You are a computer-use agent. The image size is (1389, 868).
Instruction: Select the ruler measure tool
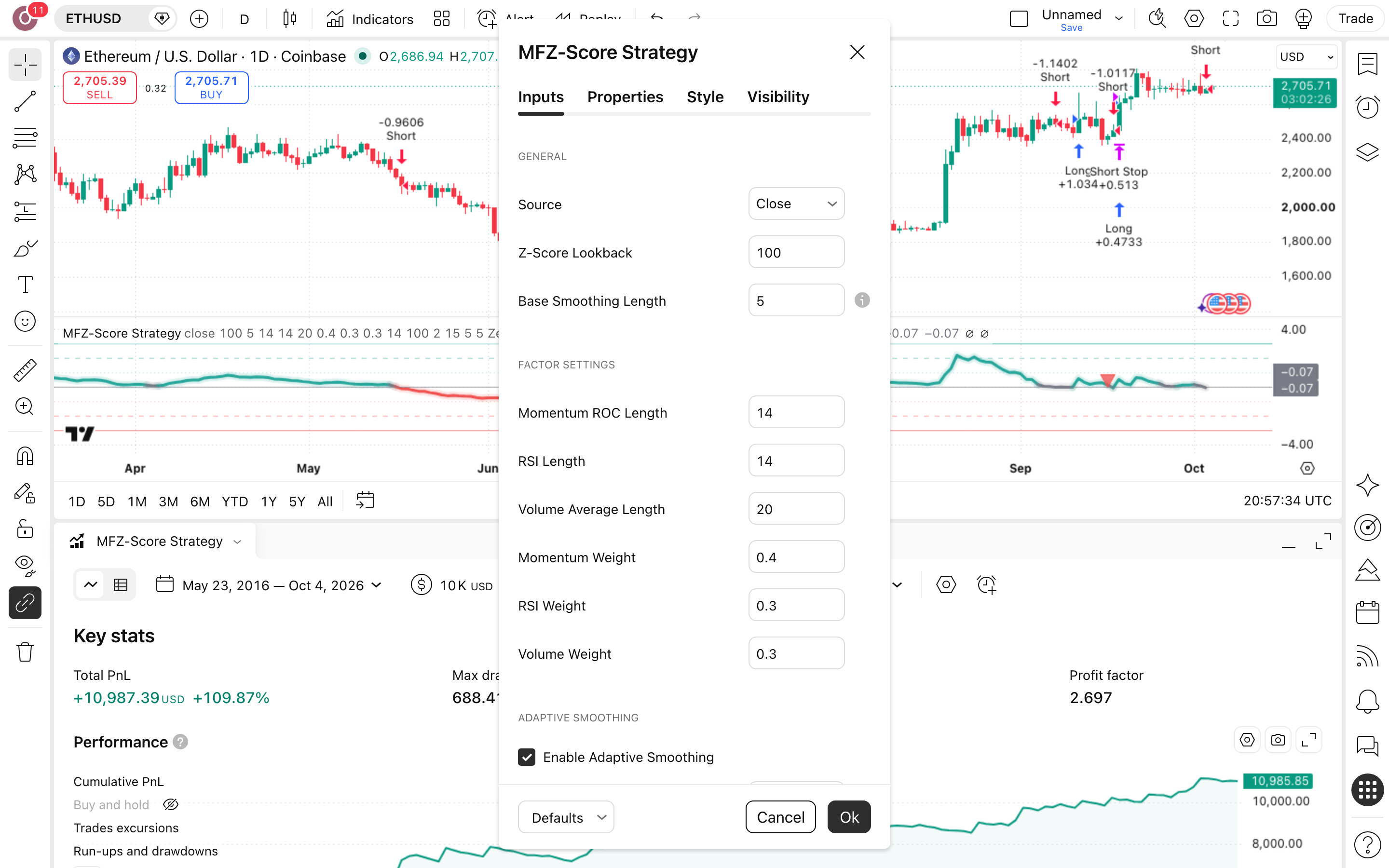tap(25, 370)
